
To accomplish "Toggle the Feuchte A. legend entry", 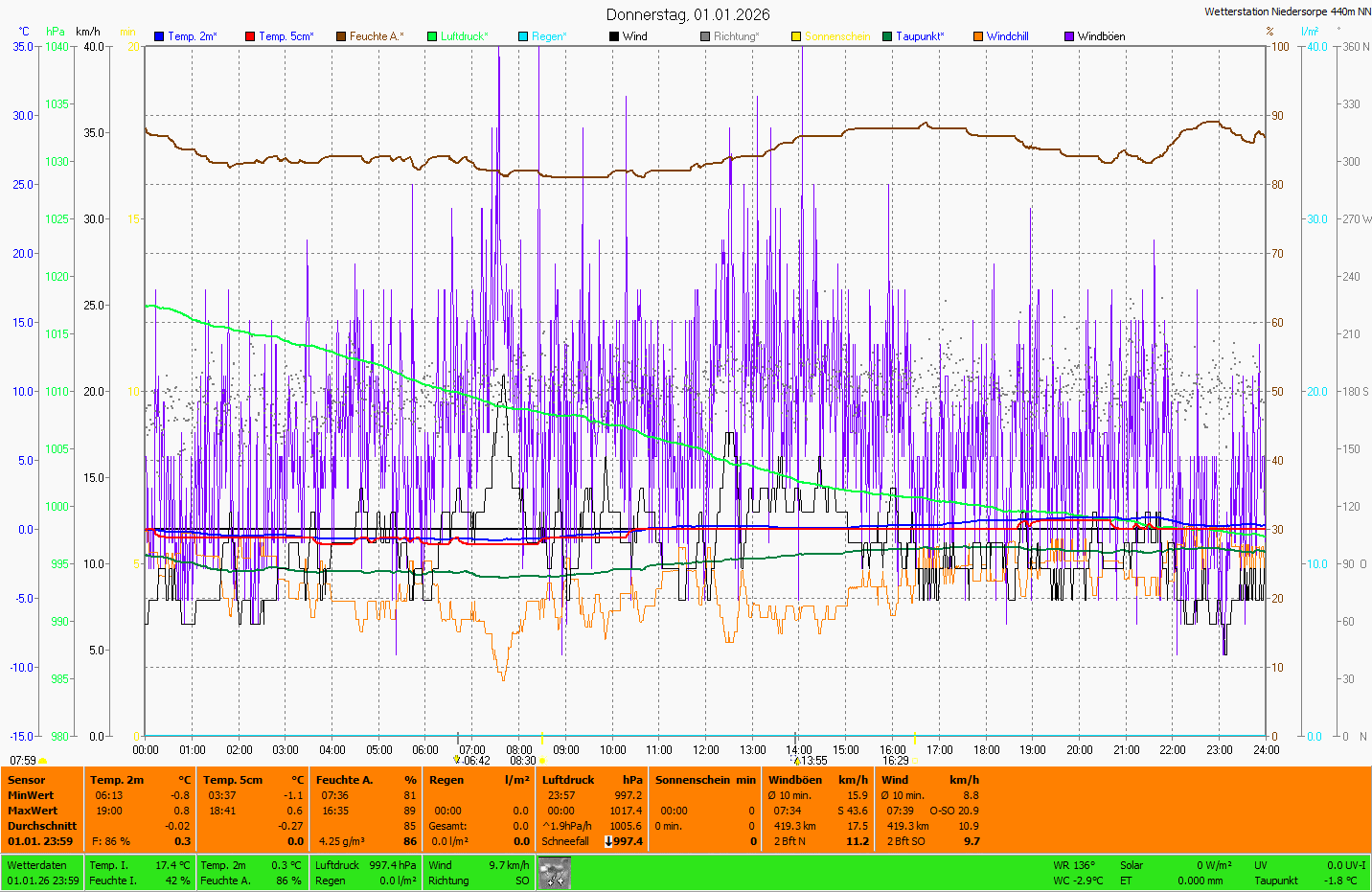I will (x=376, y=36).
